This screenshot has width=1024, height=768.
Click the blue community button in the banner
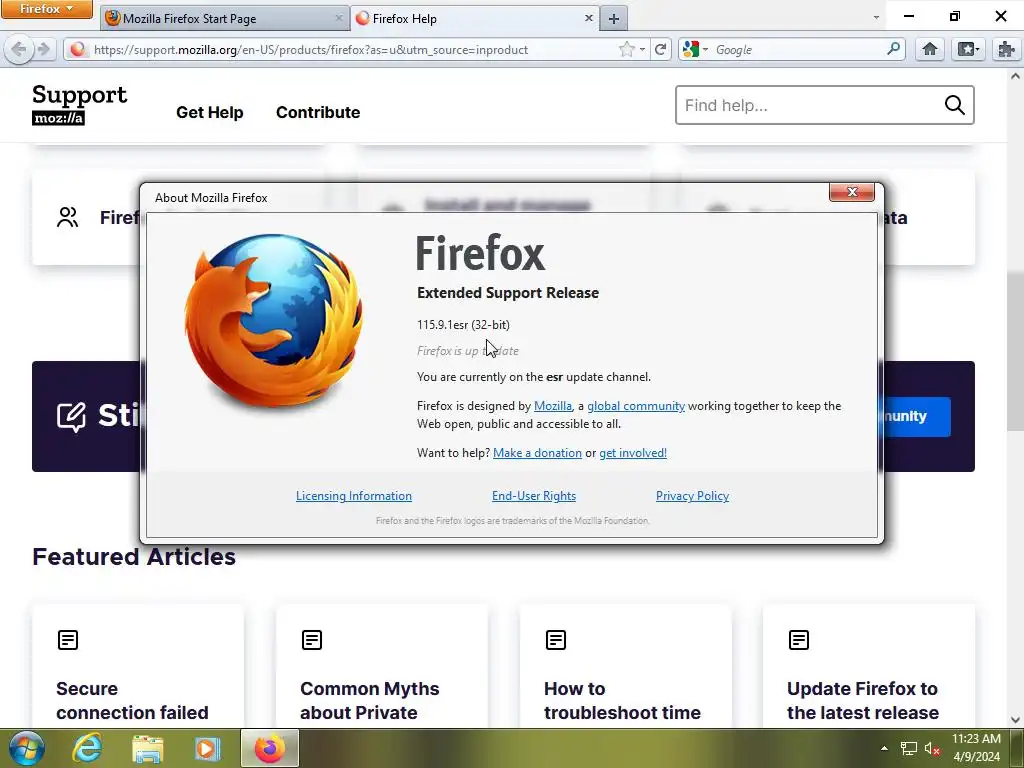[914, 417]
